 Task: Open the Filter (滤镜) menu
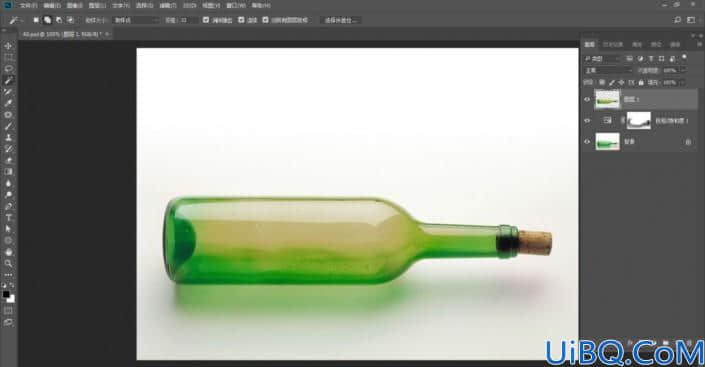(x=168, y=6)
